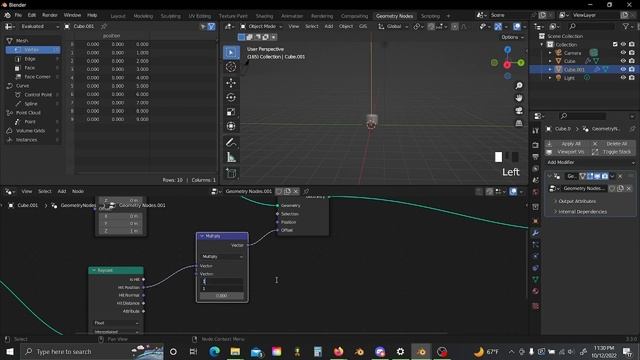Choose the Move tool
The width and height of the screenshot is (640, 360).
[x=231, y=83]
